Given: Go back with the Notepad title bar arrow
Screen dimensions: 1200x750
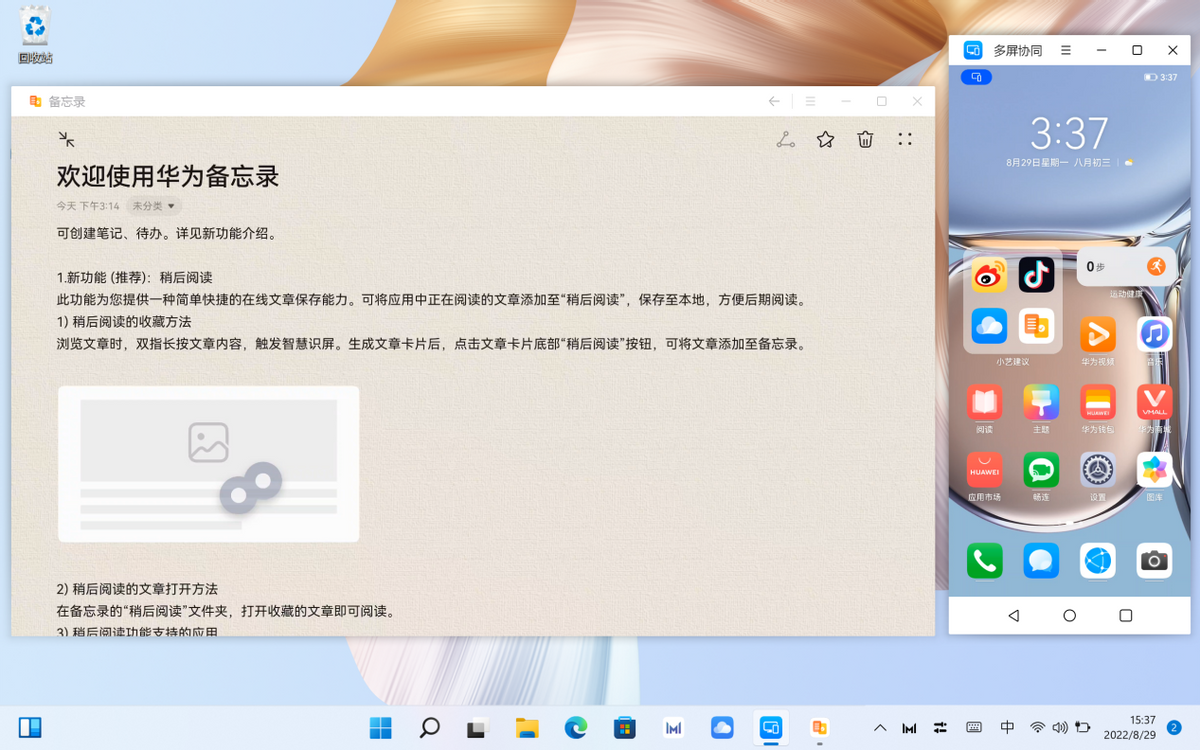Looking at the screenshot, I should (774, 101).
